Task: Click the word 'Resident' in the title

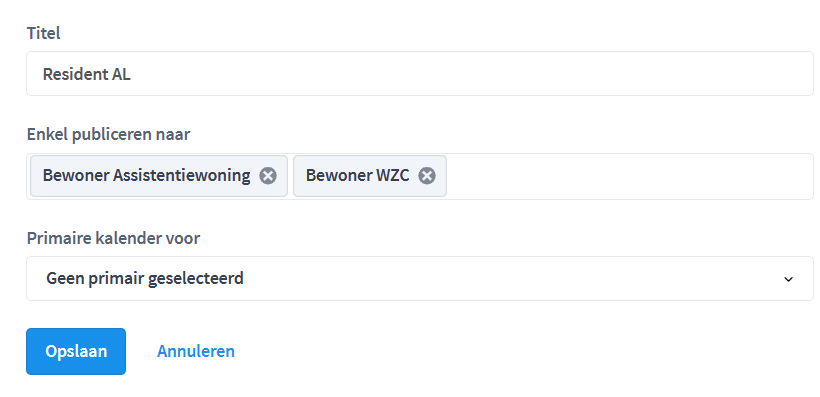Action: click(75, 74)
